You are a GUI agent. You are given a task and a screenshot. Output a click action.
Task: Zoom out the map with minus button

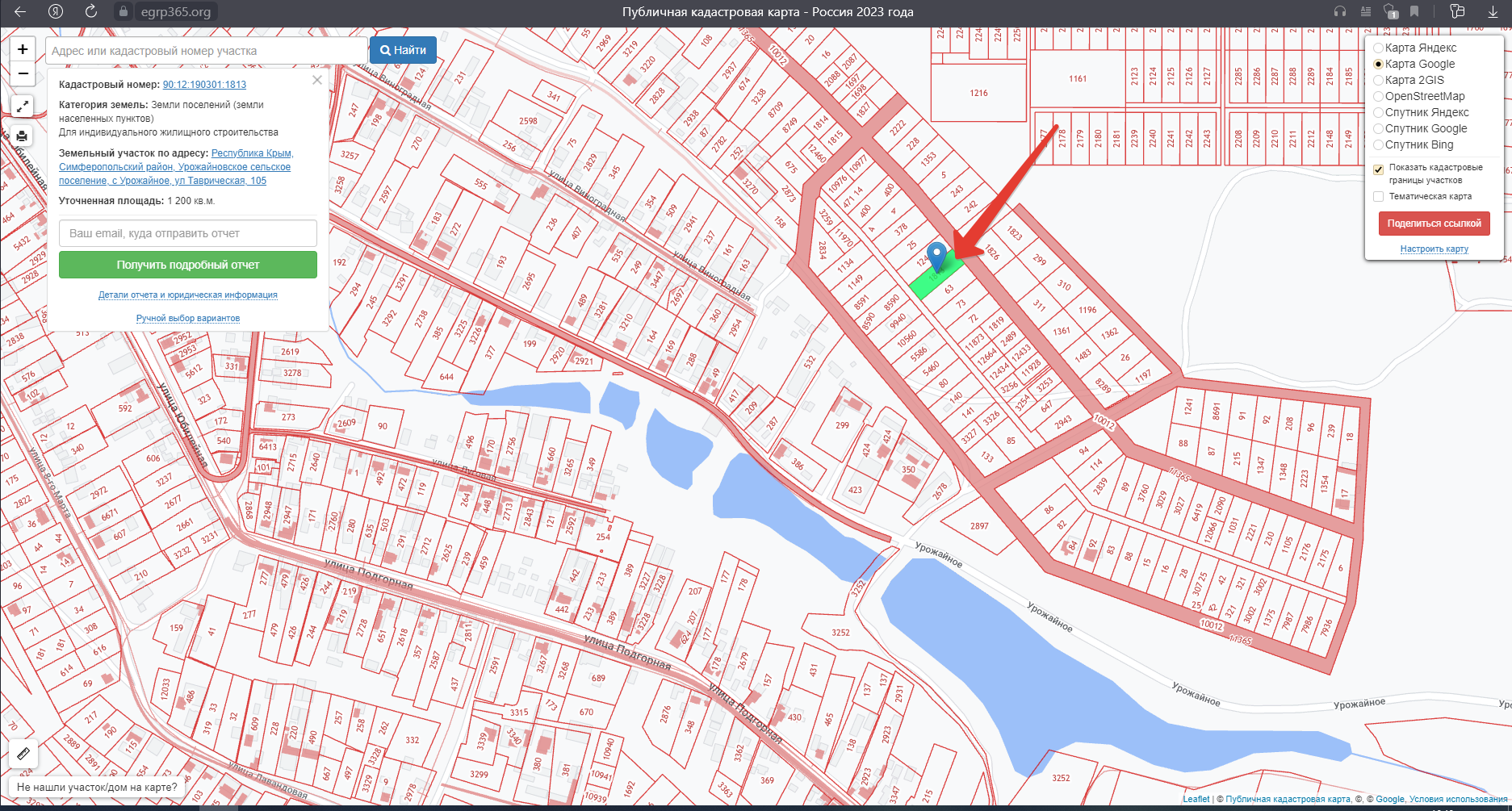pos(23,73)
